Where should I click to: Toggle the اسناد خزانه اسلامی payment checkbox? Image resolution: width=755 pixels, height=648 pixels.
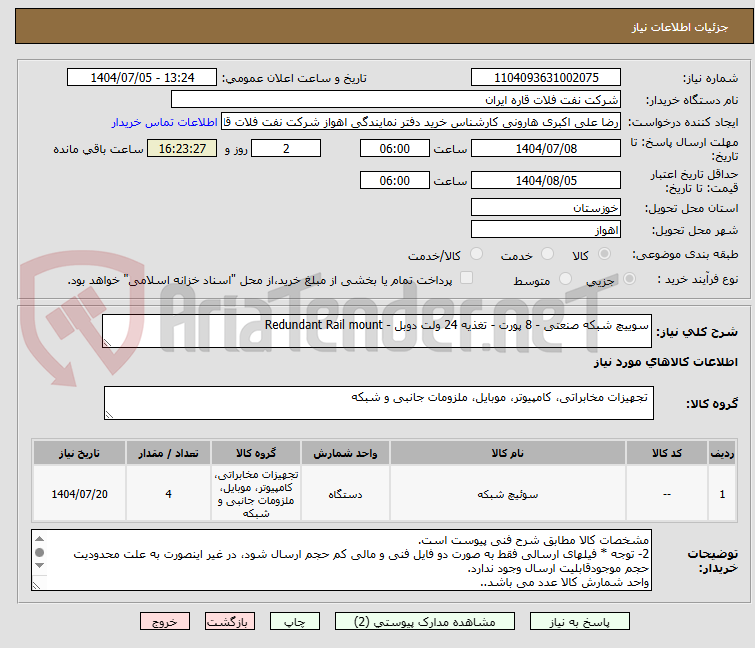pyautogui.click(x=467, y=278)
